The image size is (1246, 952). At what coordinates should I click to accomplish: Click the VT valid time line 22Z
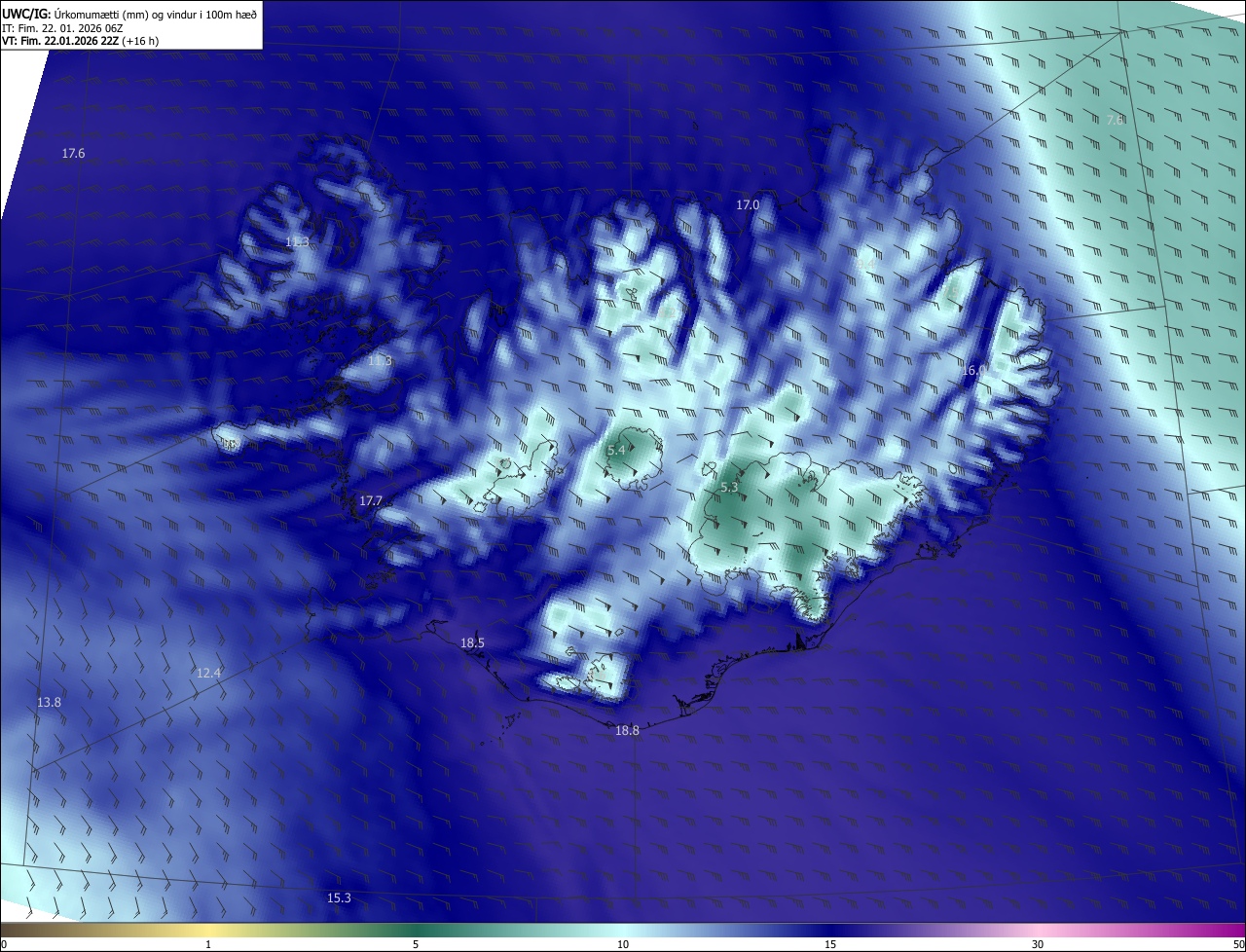pyautogui.click(x=80, y=41)
